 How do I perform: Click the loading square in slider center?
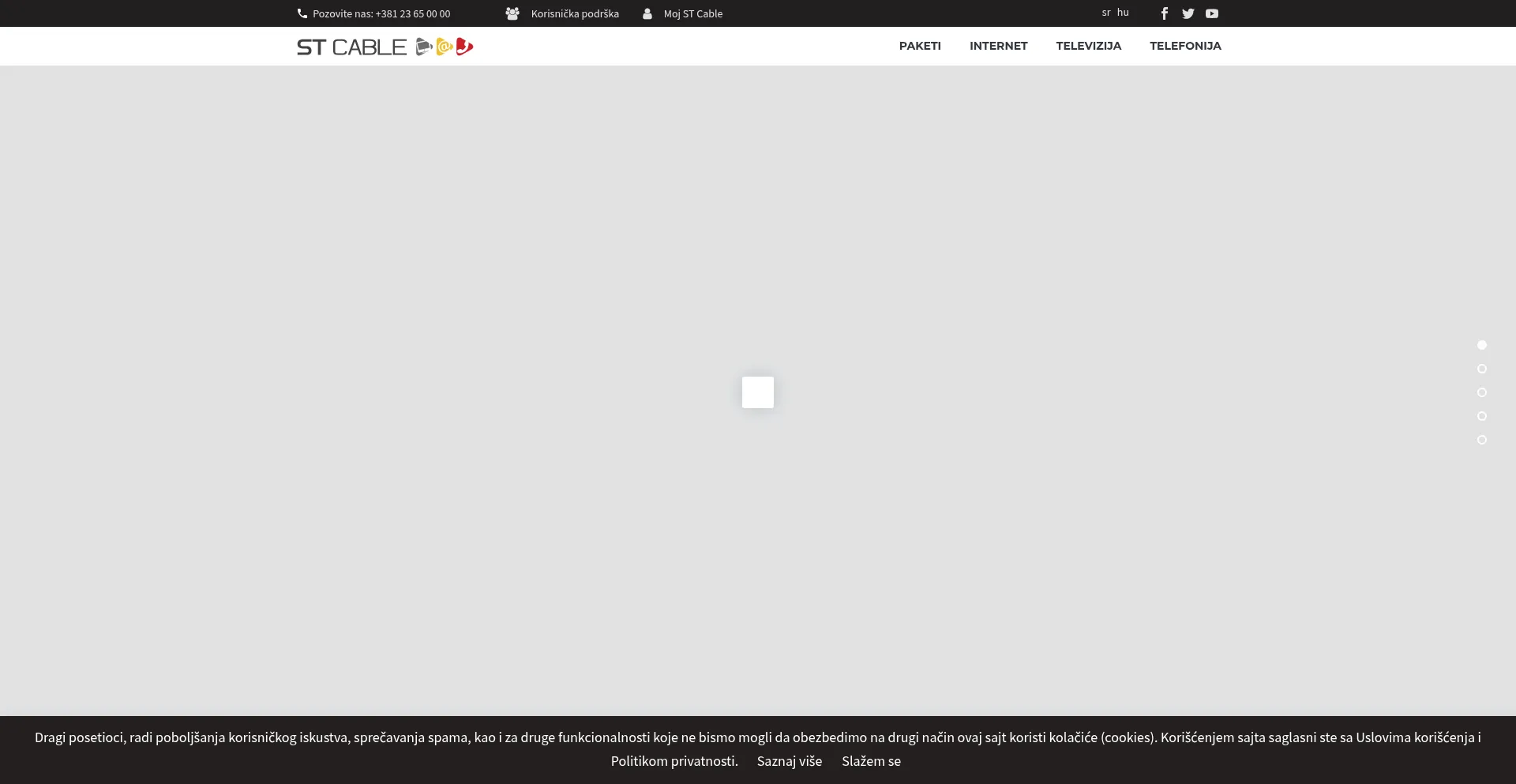point(757,392)
